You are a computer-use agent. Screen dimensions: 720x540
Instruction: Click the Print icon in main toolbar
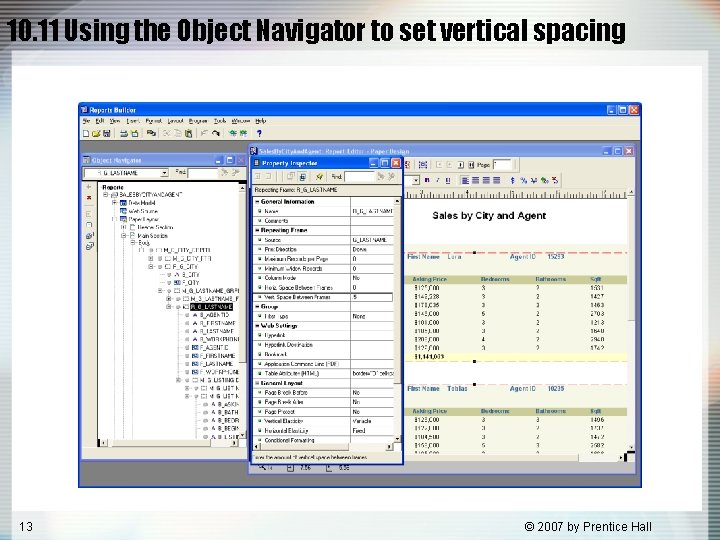124,134
